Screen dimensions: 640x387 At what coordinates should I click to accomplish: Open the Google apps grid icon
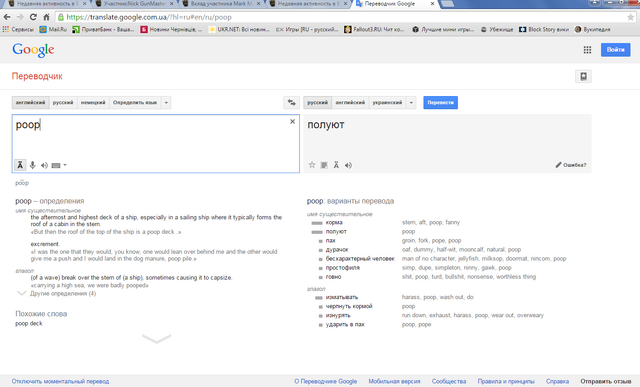(x=587, y=50)
